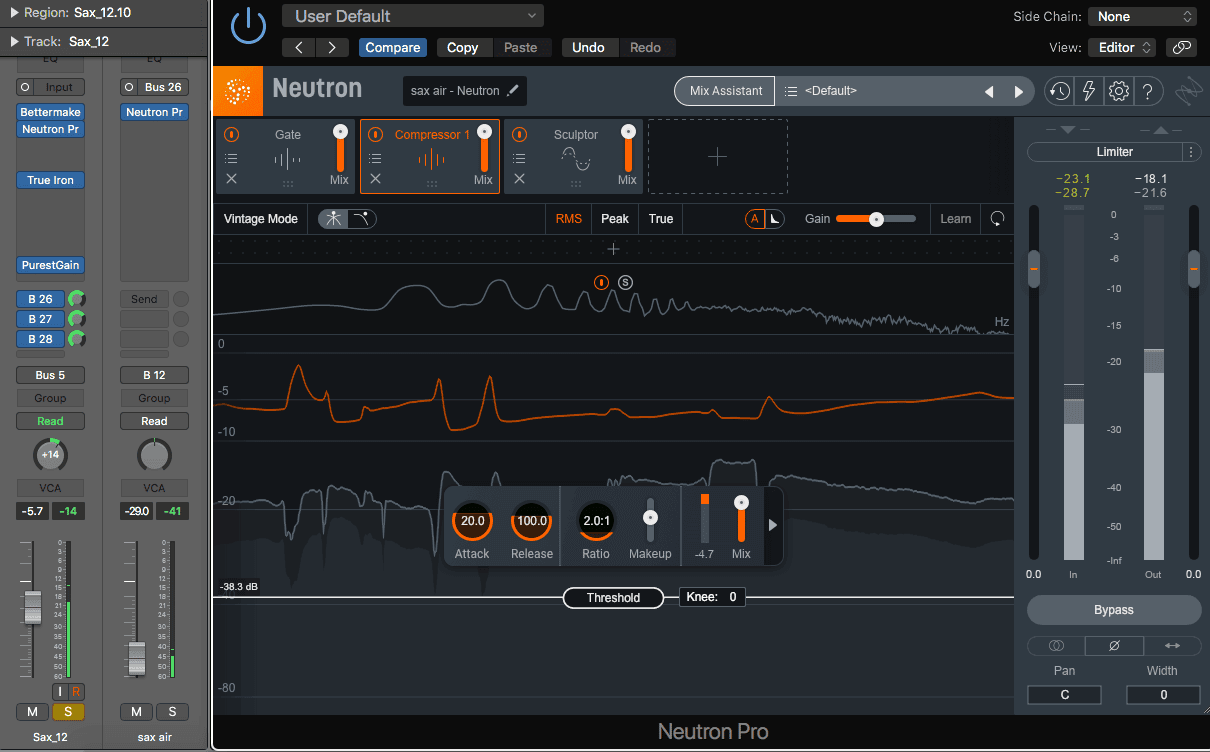Add a band with the plus icon
This screenshot has height=752, width=1210.
(x=614, y=249)
